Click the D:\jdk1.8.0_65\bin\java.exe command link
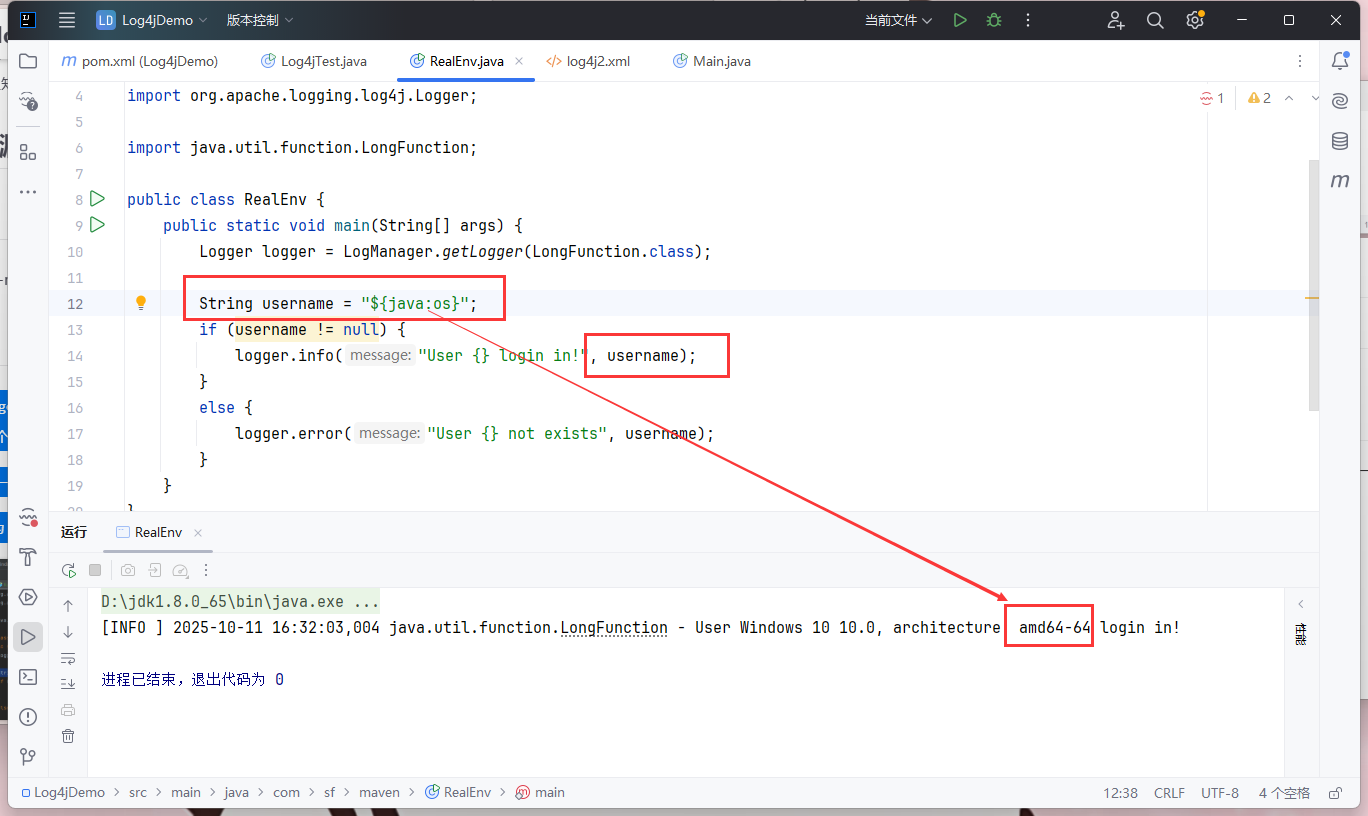Viewport: 1368px width, 816px height. tap(240, 602)
